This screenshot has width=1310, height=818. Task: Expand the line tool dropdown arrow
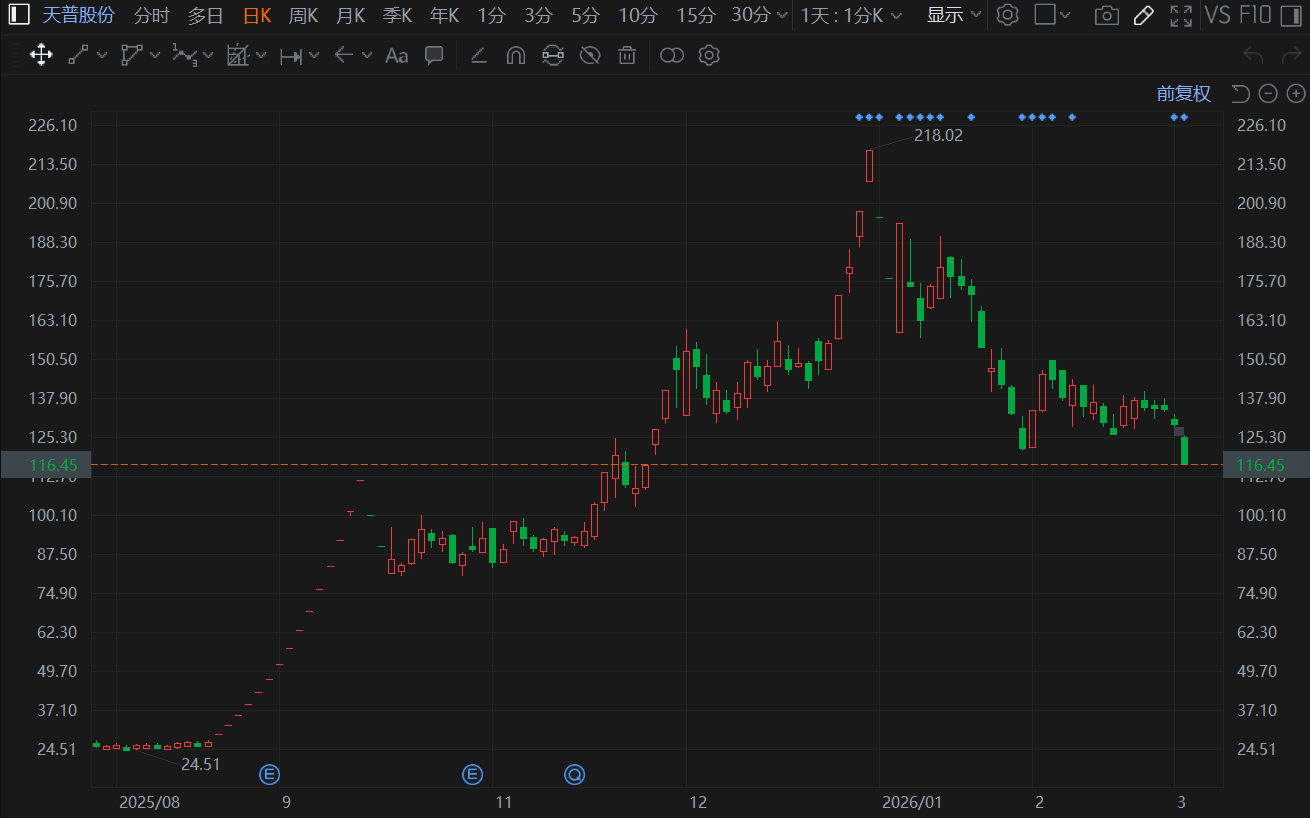click(x=101, y=55)
